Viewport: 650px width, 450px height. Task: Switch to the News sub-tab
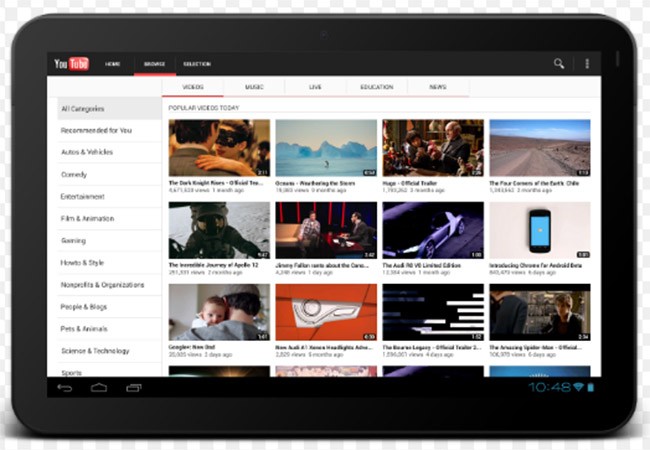438,87
